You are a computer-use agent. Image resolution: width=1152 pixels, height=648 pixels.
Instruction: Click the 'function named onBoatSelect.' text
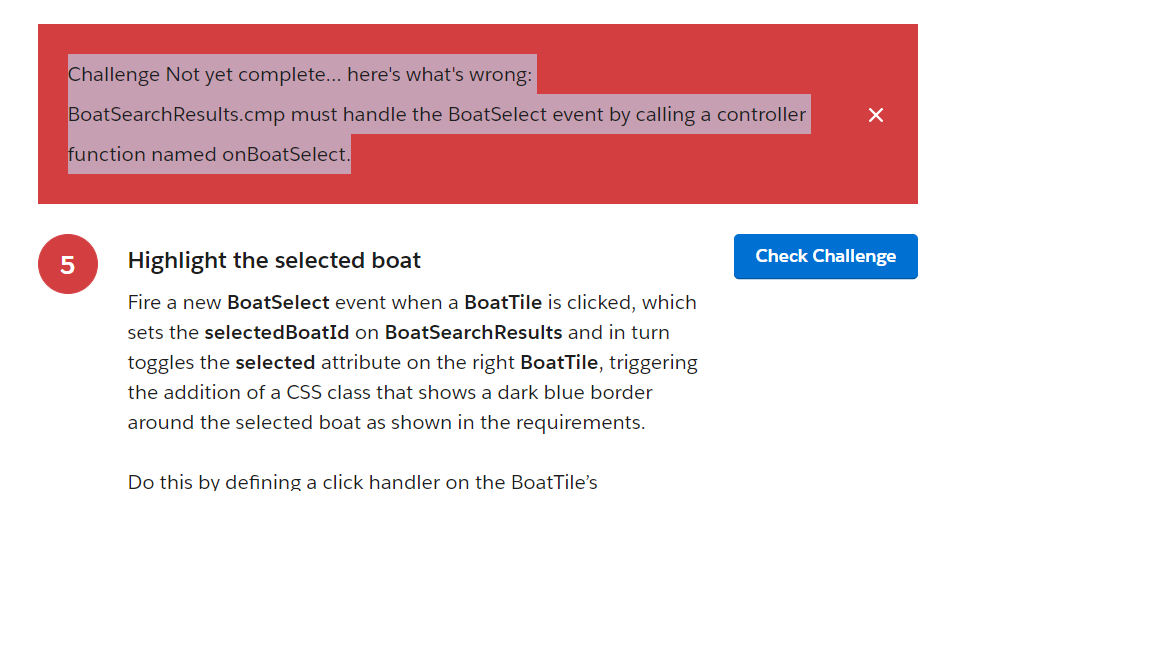(x=209, y=154)
